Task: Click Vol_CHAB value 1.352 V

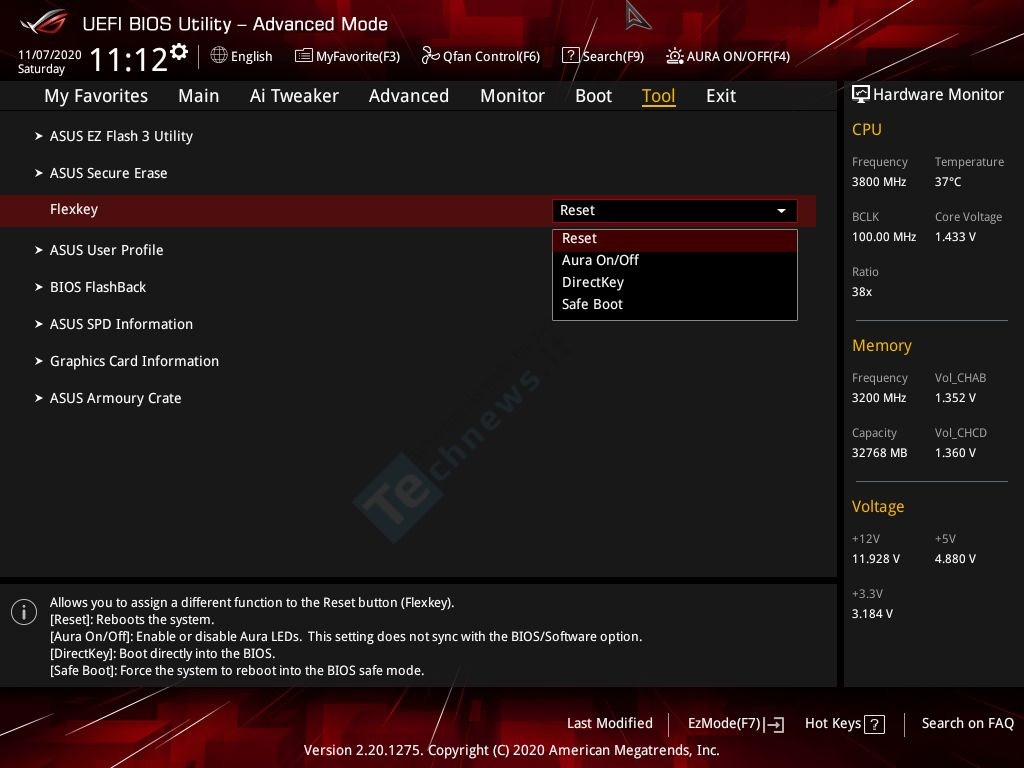Action: click(x=955, y=398)
